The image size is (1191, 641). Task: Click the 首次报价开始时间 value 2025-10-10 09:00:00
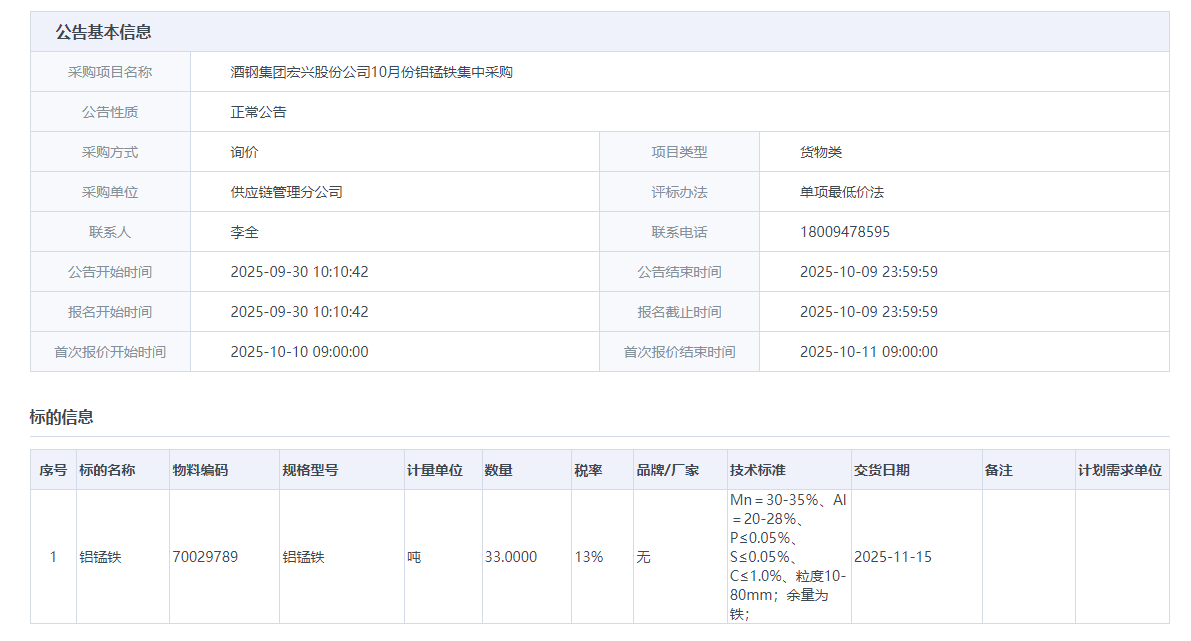pyautogui.click(x=299, y=352)
